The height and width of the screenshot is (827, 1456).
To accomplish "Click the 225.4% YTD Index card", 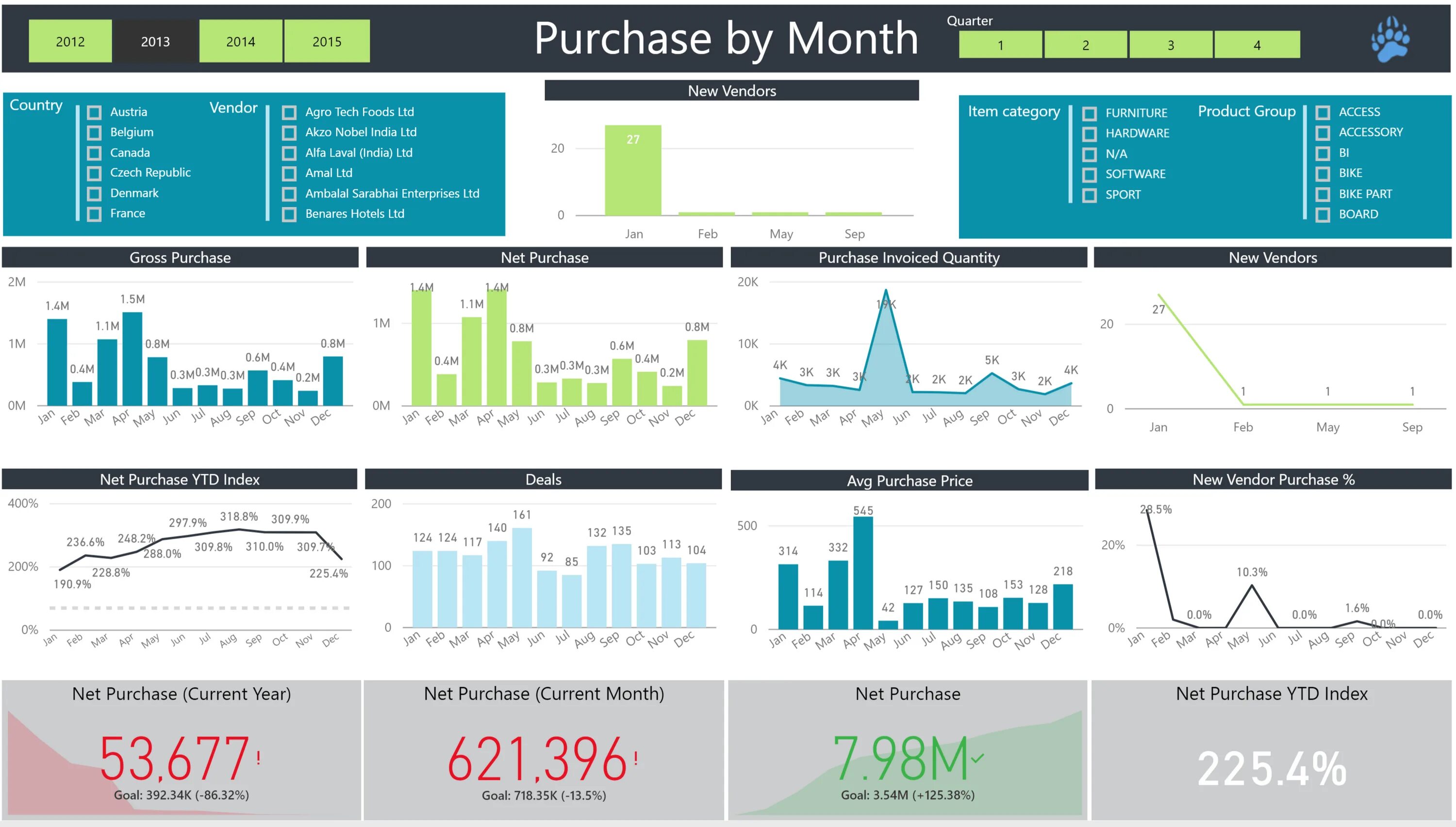I will (1271, 768).
